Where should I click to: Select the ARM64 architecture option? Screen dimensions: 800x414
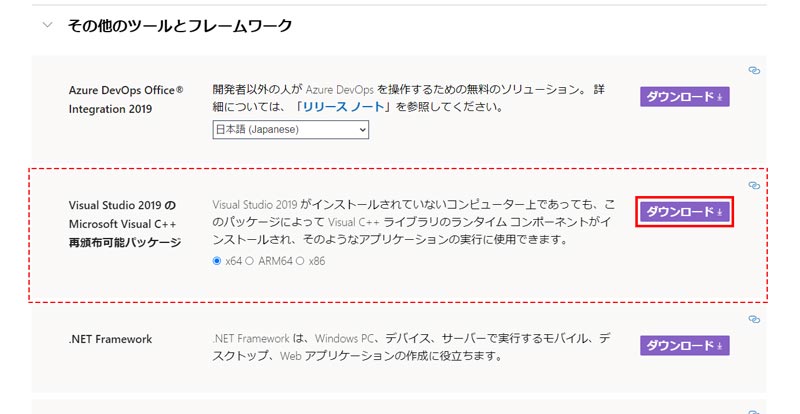click(x=249, y=261)
